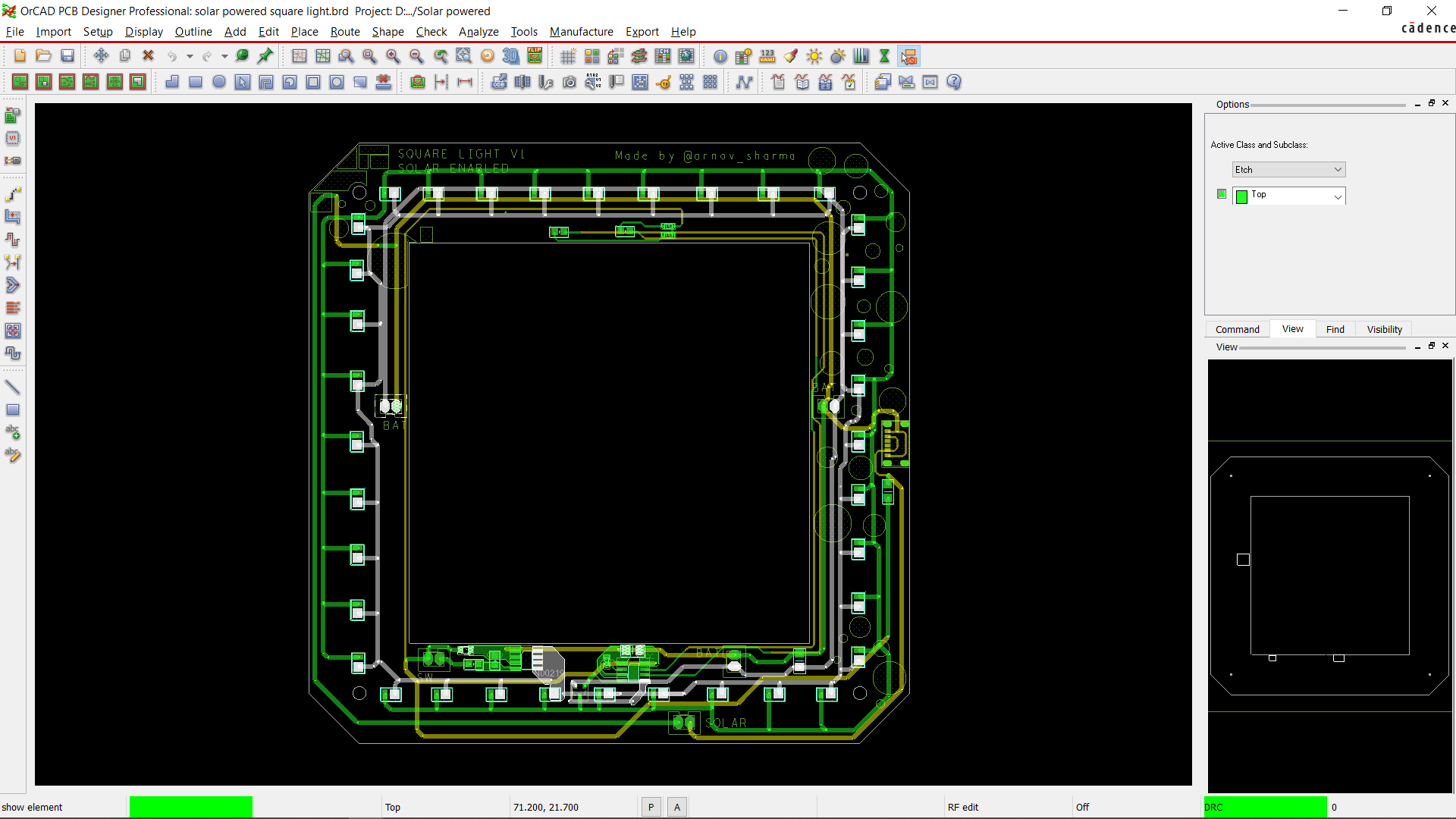Expand the Top subclass dropdown
Viewport: 1456px width, 819px height.
[1338, 195]
